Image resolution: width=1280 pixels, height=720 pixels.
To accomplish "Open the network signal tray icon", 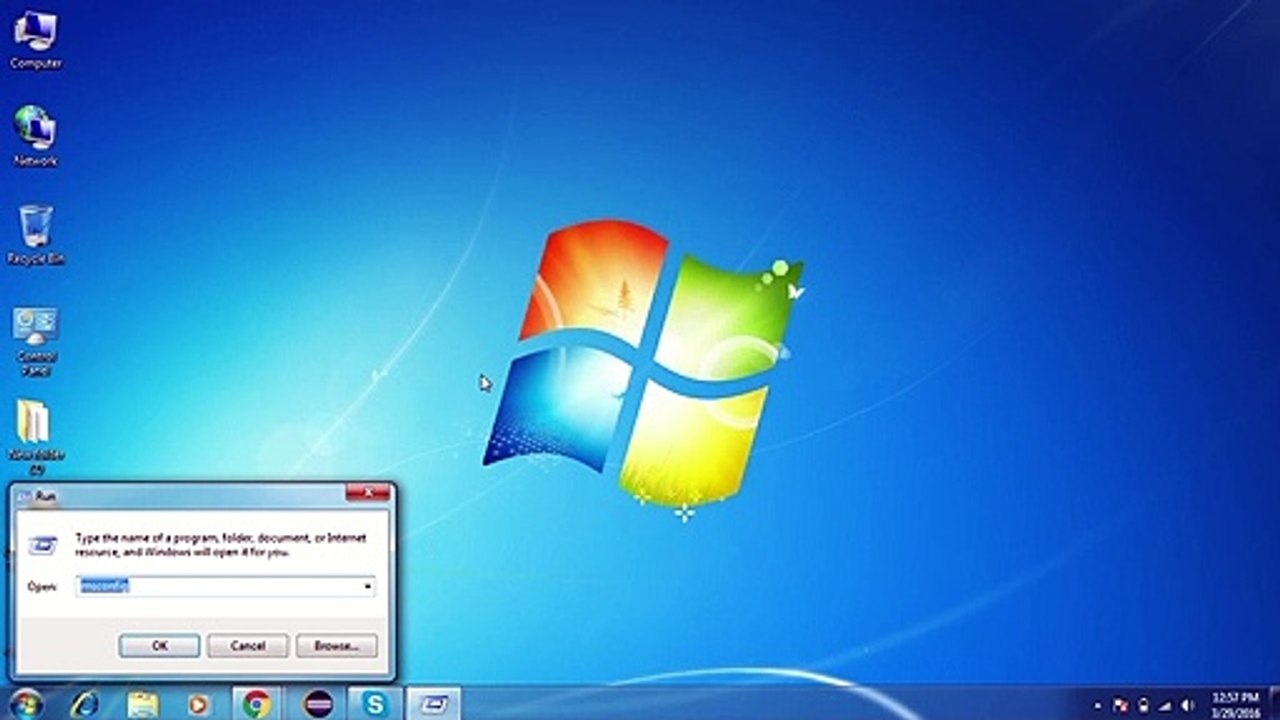I will click(x=1166, y=705).
